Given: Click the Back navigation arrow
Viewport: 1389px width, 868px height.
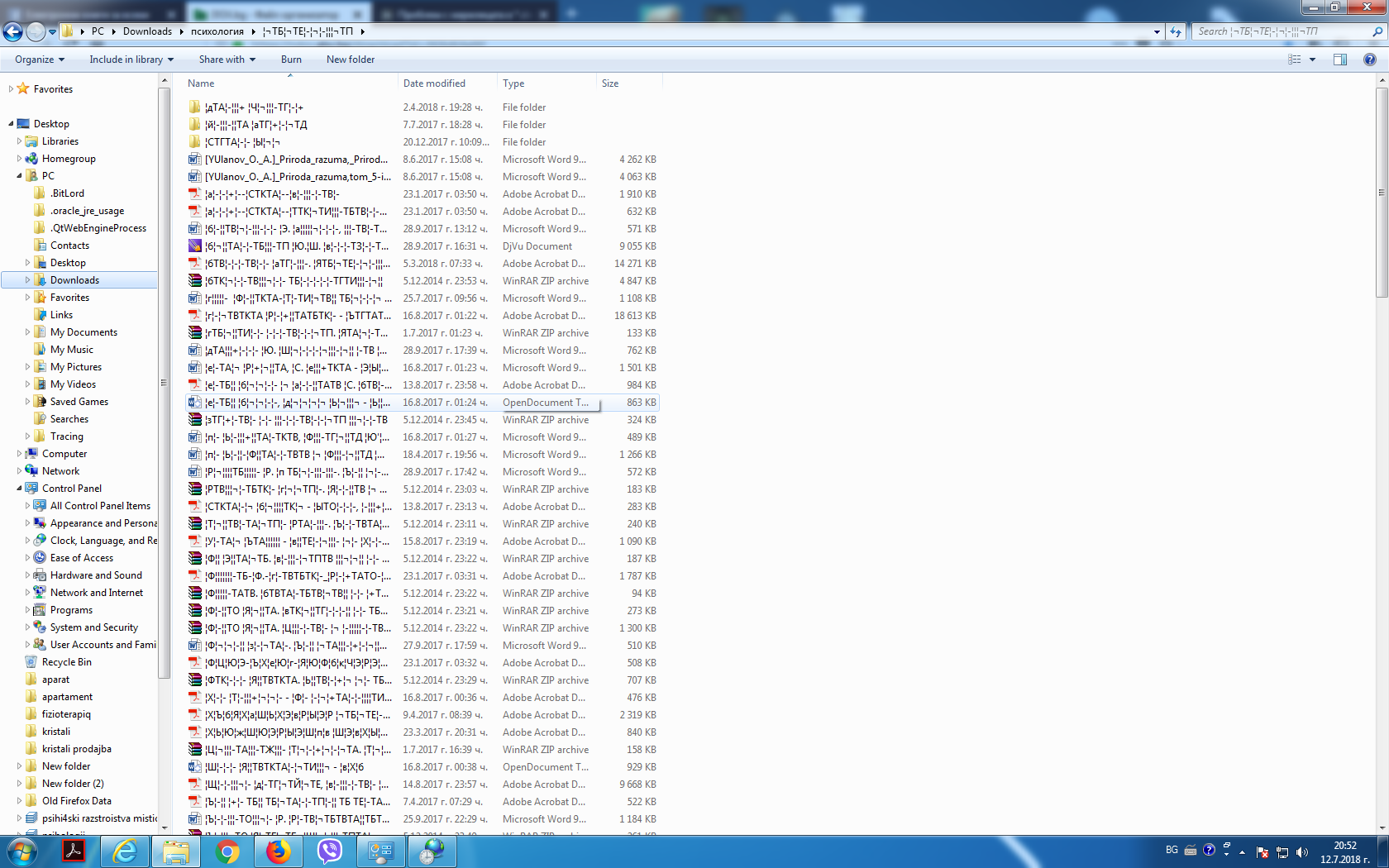Looking at the screenshot, I should pos(12,31).
